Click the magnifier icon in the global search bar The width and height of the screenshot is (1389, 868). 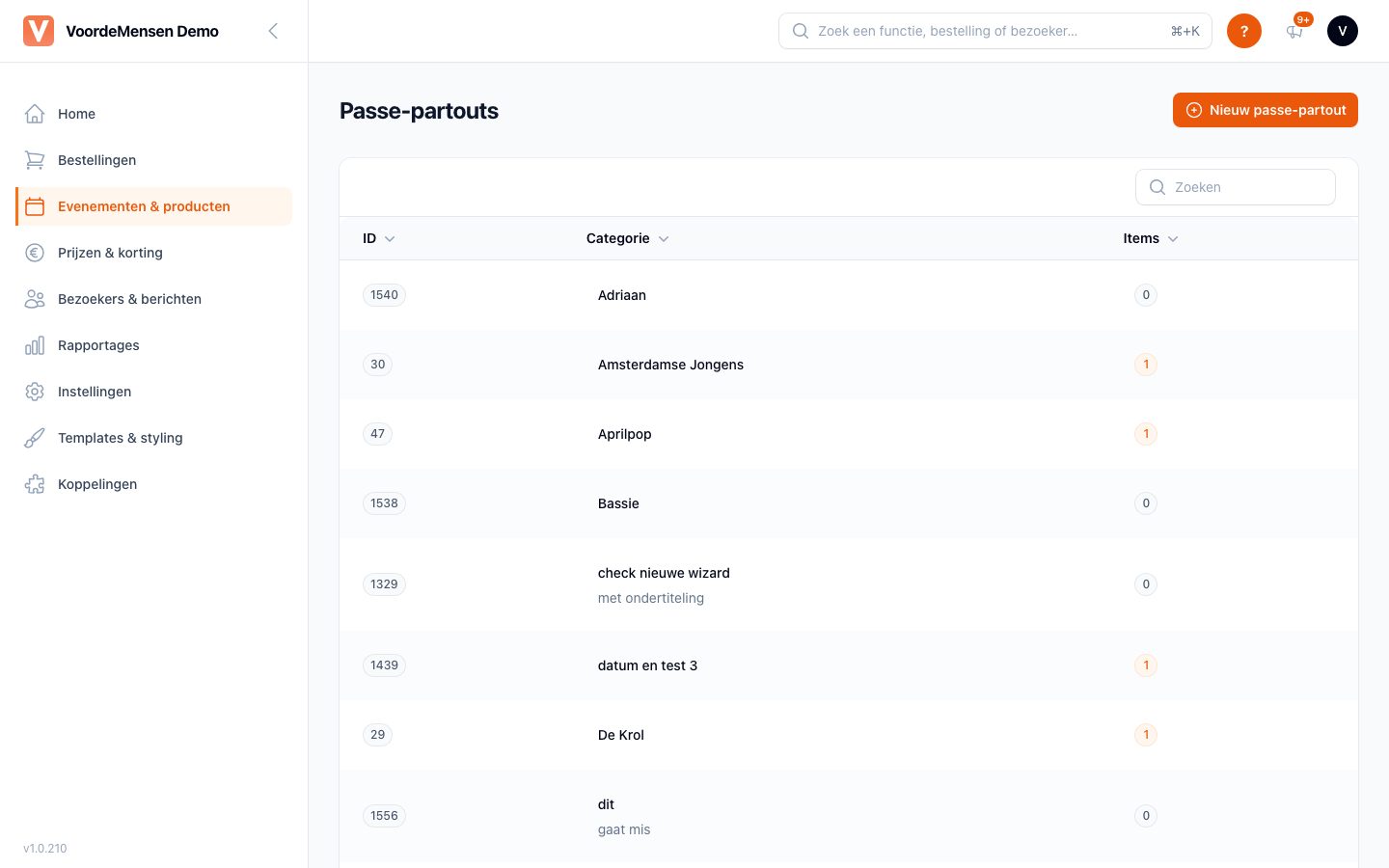pyautogui.click(x=801, y=31)
